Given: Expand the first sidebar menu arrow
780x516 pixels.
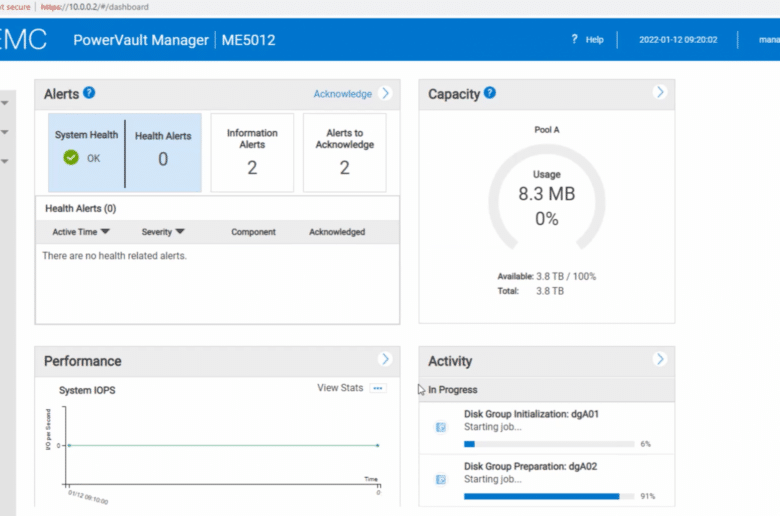Looking at the screenshot, I should click(x=4, y=103).
